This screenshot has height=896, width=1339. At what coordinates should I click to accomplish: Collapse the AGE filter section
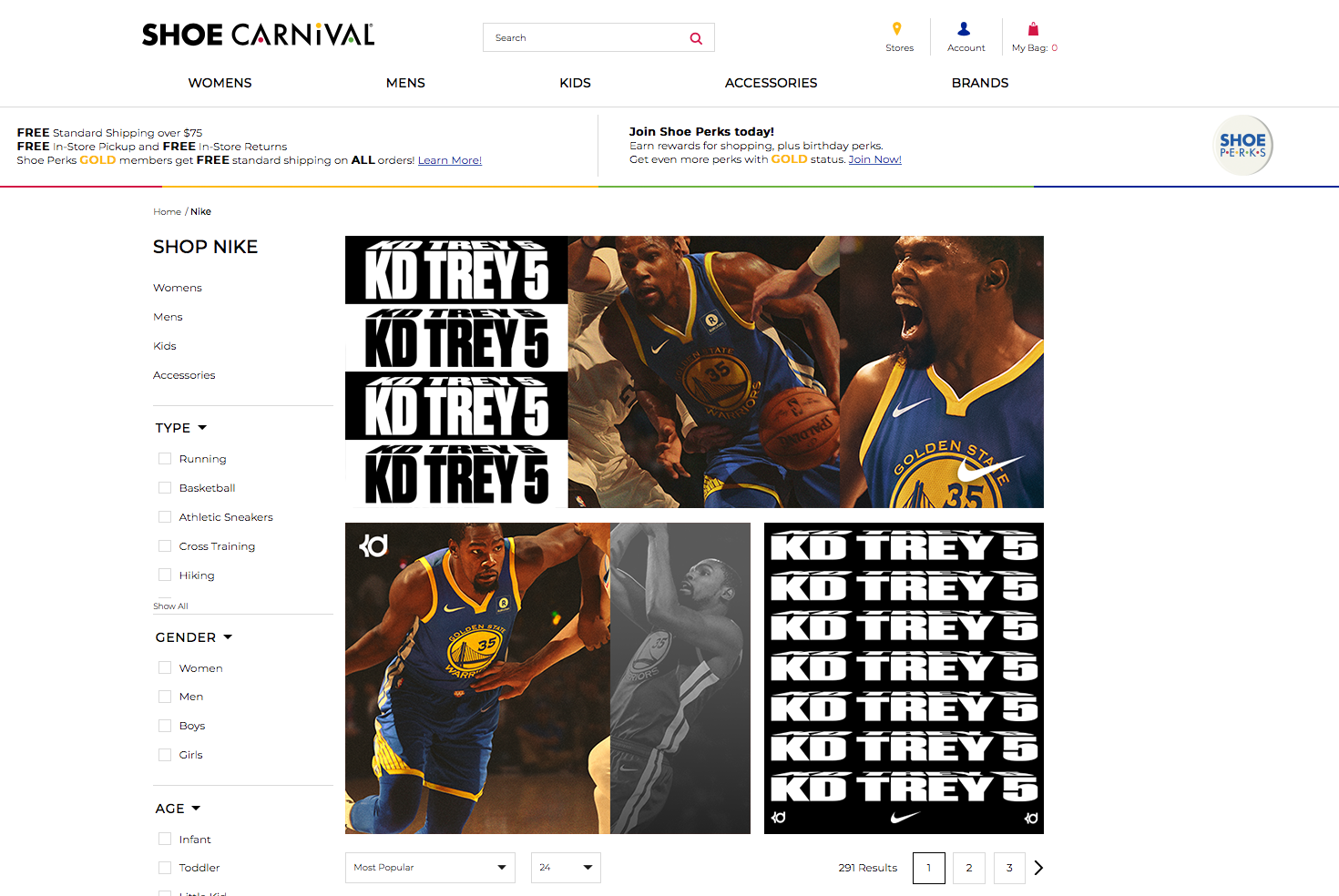point(178,809)
